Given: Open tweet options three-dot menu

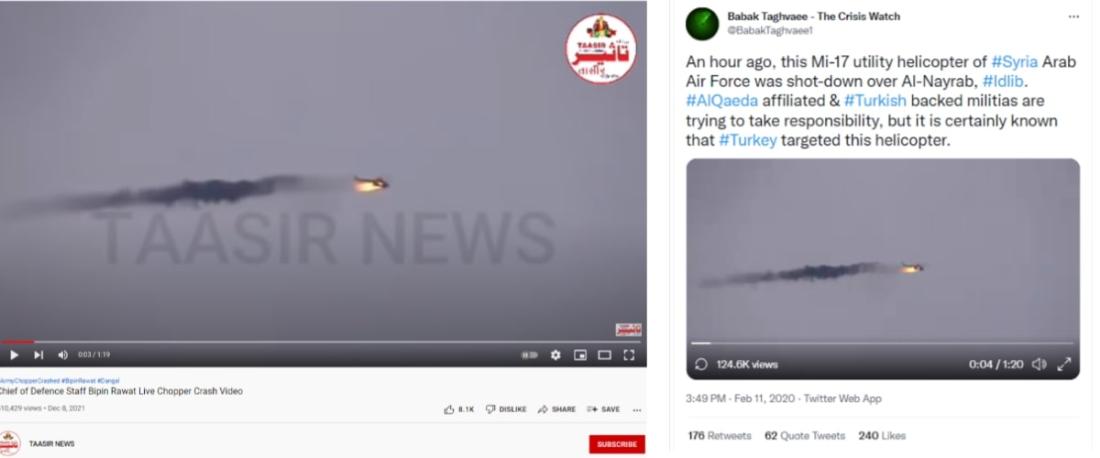Looking at the screenshot, I should 1073,17.
